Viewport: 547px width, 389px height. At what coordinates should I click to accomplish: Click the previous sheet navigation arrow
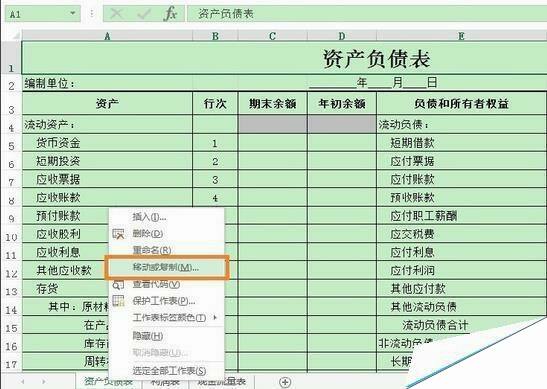23,382
